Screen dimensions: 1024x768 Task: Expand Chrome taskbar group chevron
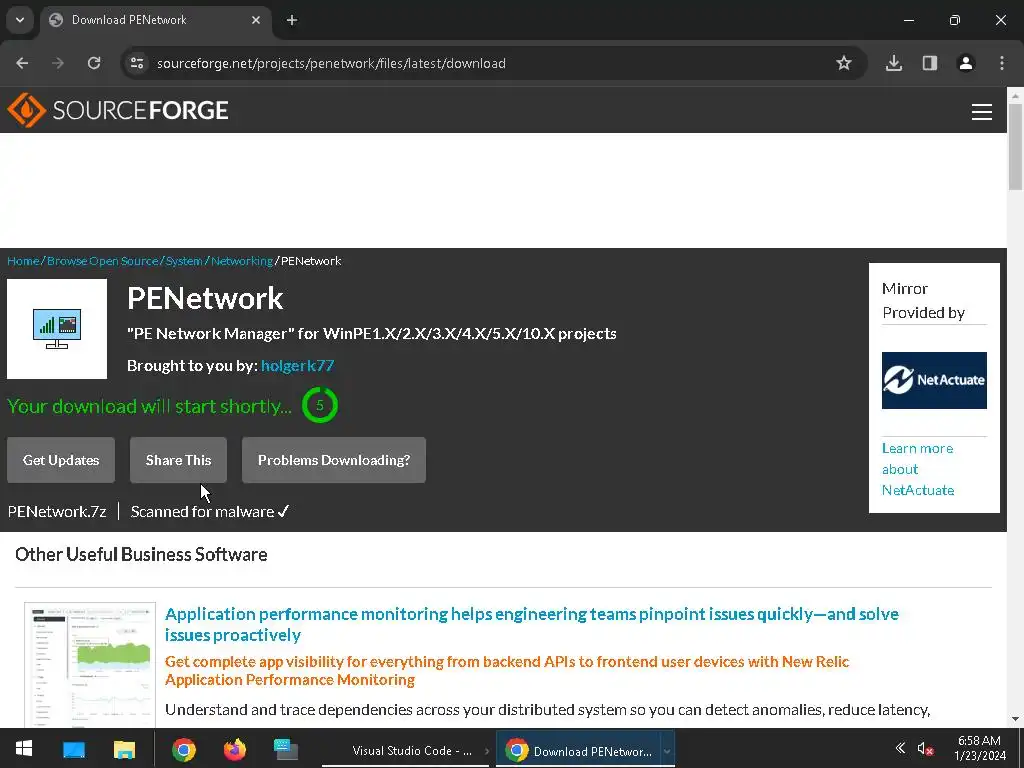(x=667, y=750)
